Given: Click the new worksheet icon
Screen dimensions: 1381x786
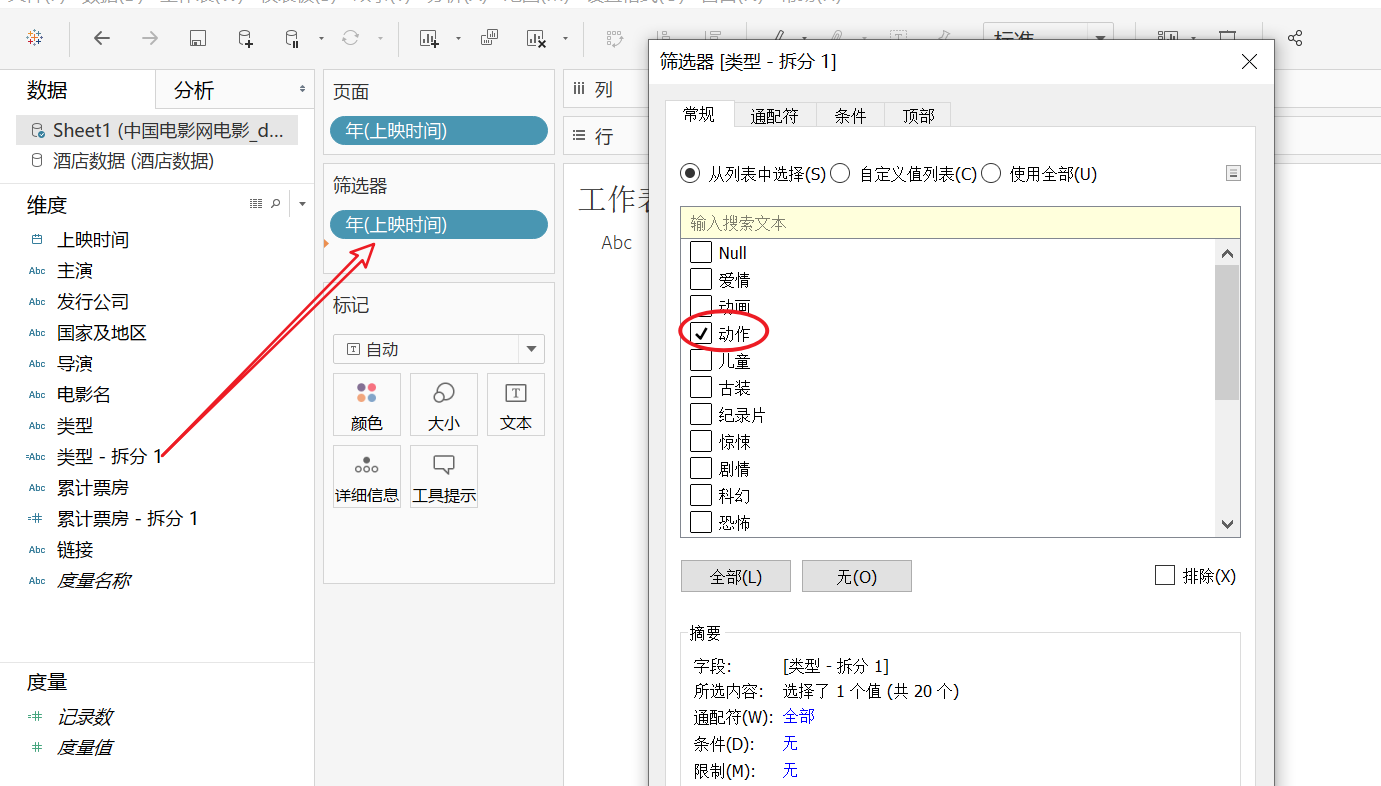Looking at the screenshot, I should [x=429, y=38].
